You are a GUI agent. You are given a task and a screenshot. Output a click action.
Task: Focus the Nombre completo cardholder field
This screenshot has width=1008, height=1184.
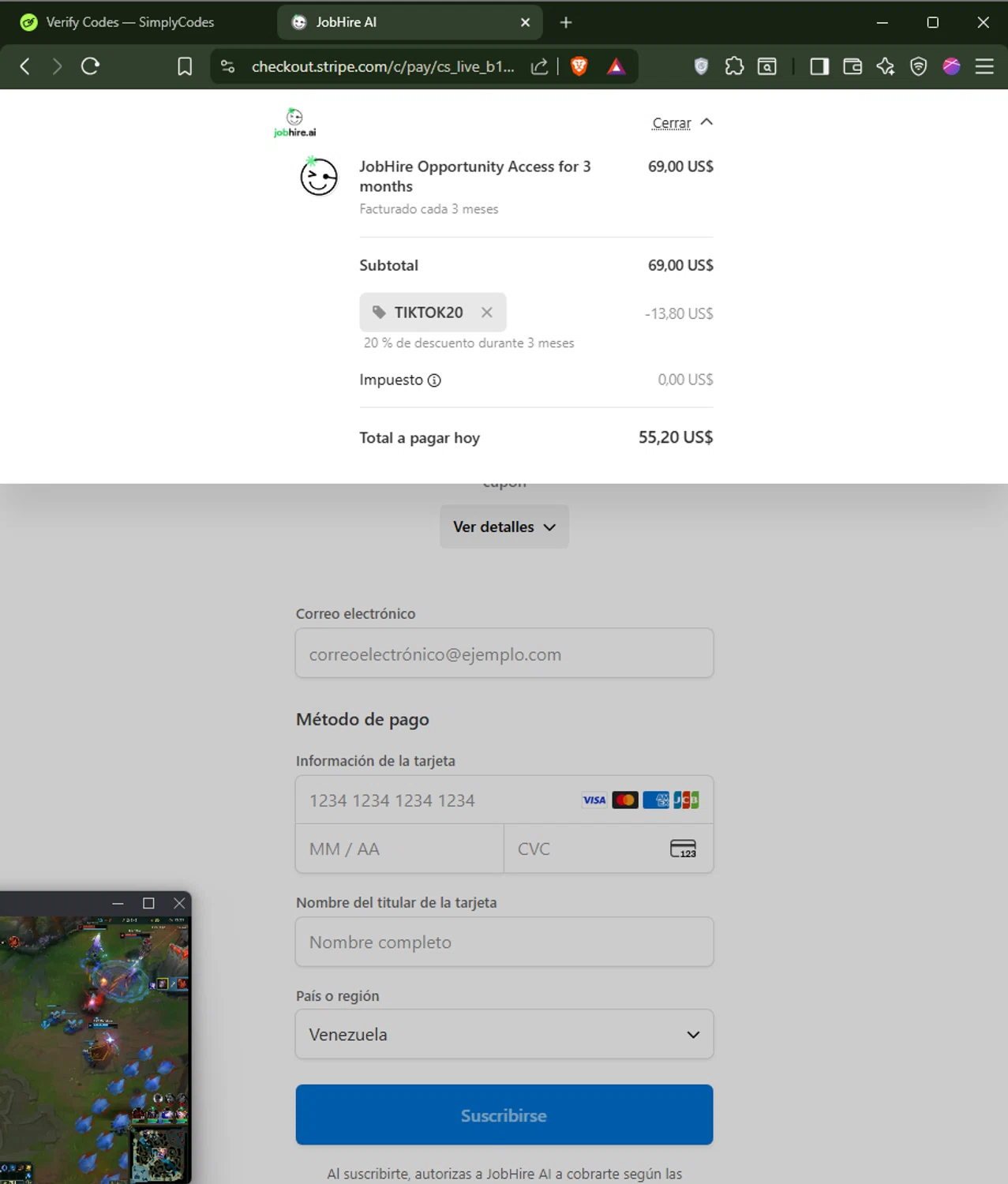[504, 942]
